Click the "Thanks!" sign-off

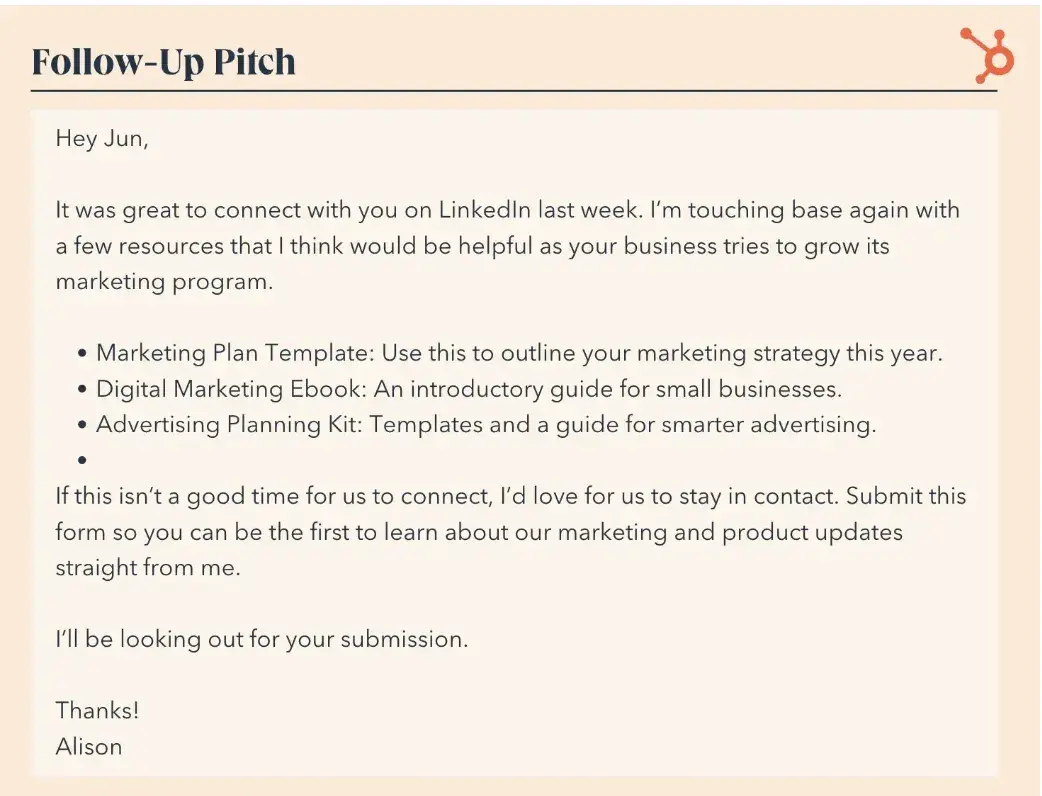(x=97, y=711)
